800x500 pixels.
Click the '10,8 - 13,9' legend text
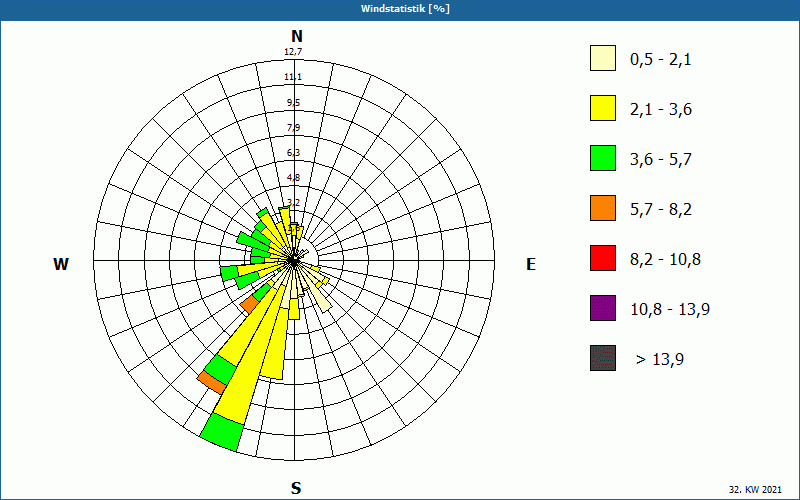[x=670, y=310]
